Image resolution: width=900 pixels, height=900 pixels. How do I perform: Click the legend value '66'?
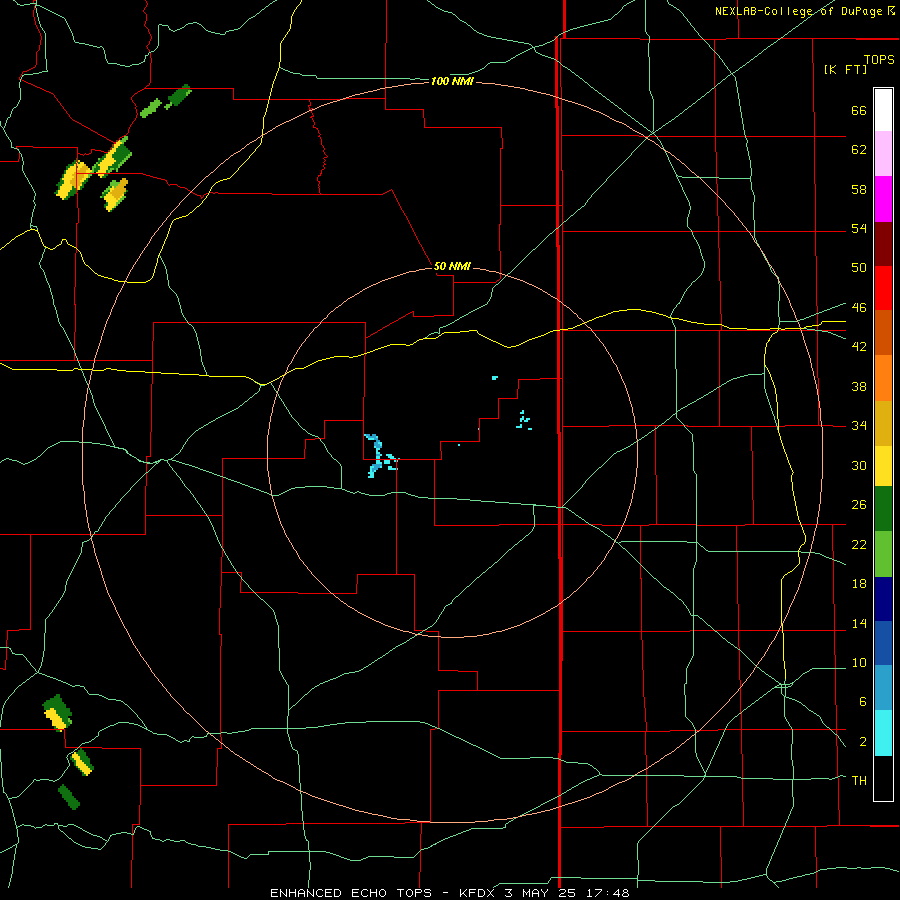coord(859,110)
